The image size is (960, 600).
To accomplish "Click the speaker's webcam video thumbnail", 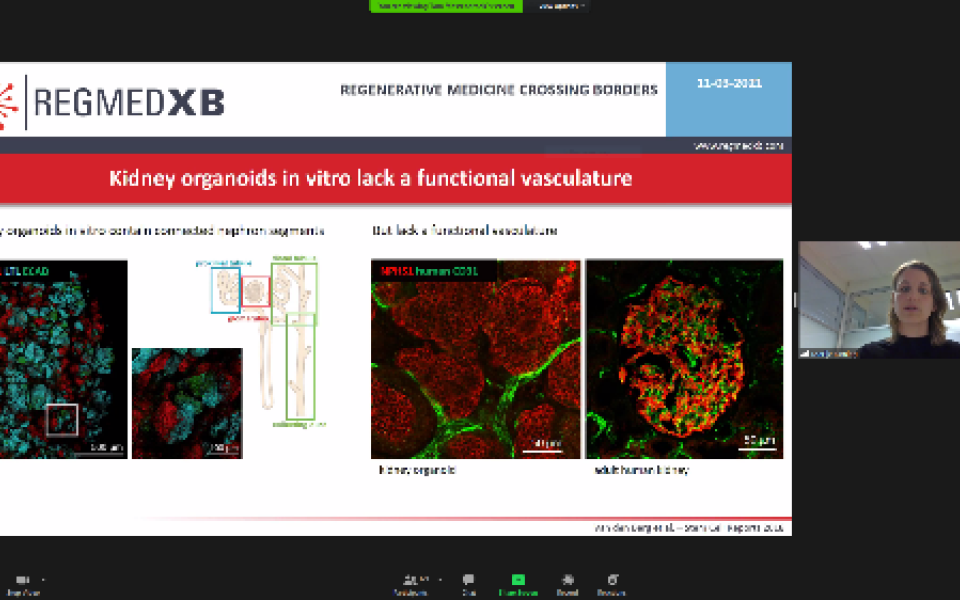I will (x=879, y=299).
